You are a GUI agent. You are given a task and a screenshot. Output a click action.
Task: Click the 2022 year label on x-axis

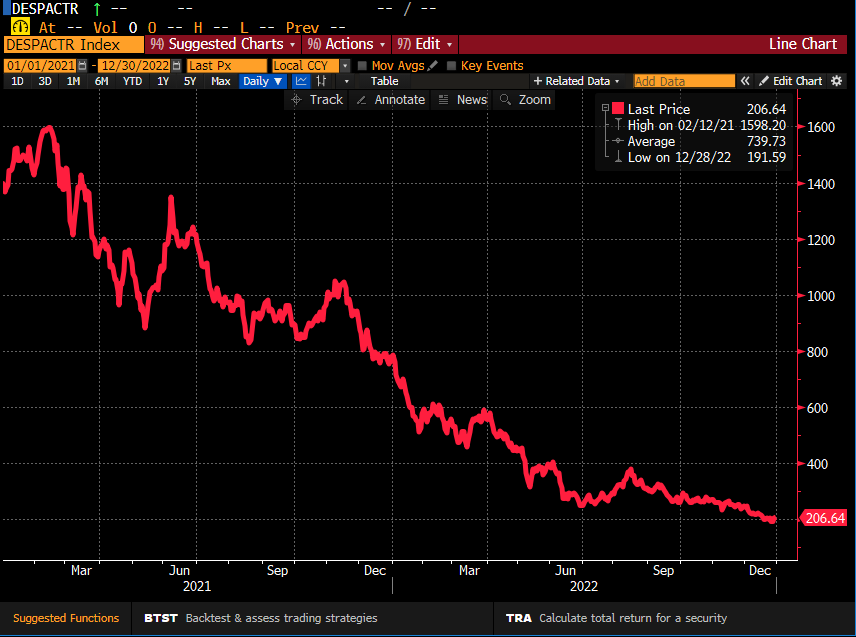point(584,586)
